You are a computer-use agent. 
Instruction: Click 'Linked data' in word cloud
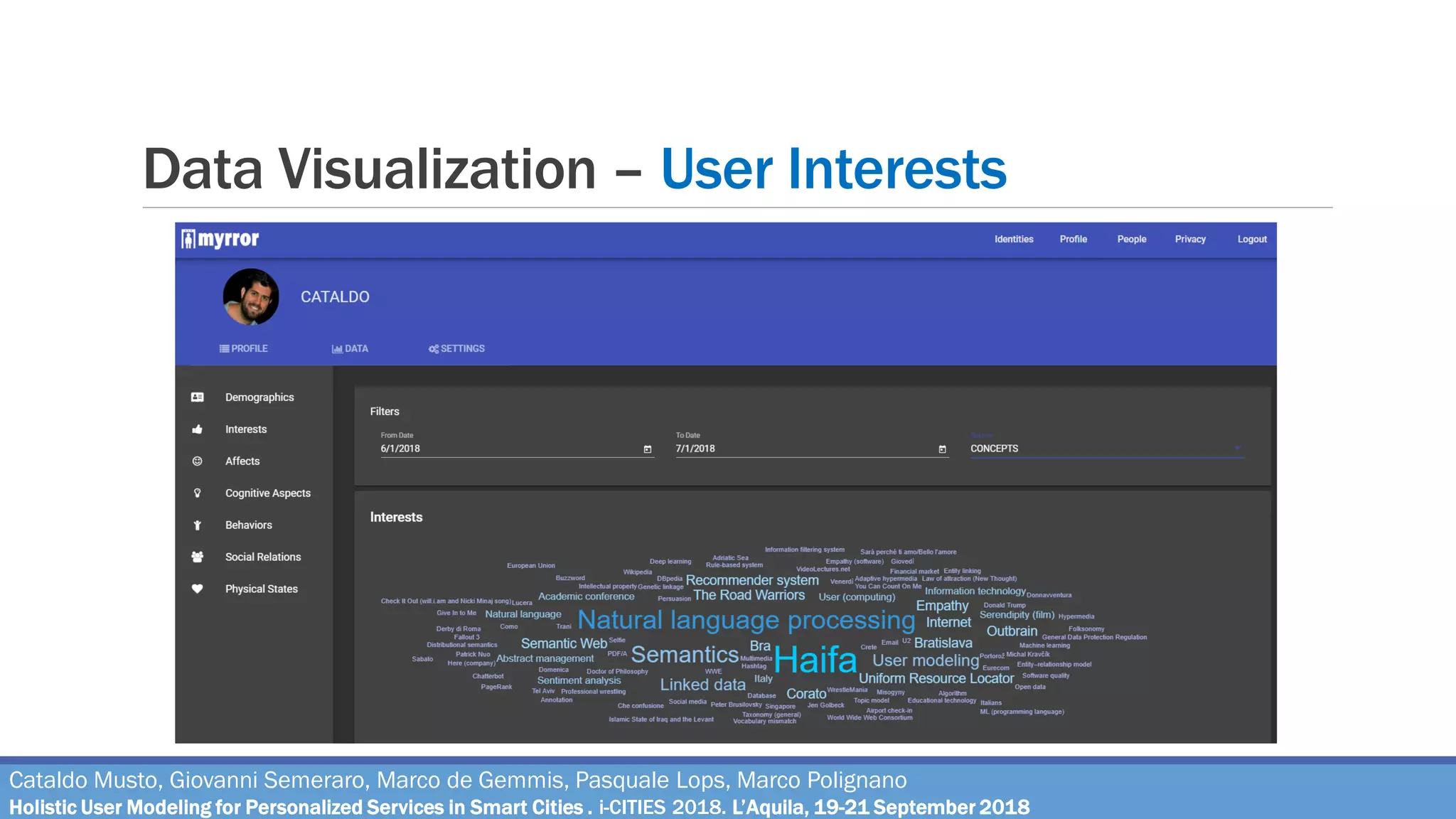point(703,685)
